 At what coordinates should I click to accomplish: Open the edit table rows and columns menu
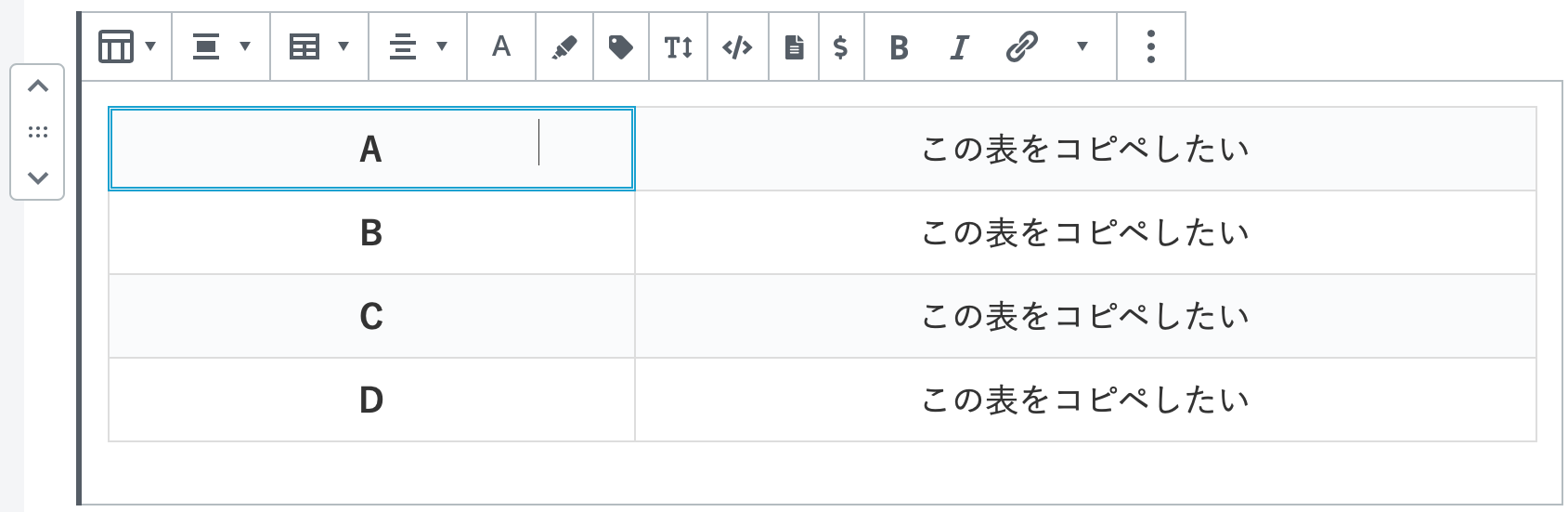(x=319, y=46)
